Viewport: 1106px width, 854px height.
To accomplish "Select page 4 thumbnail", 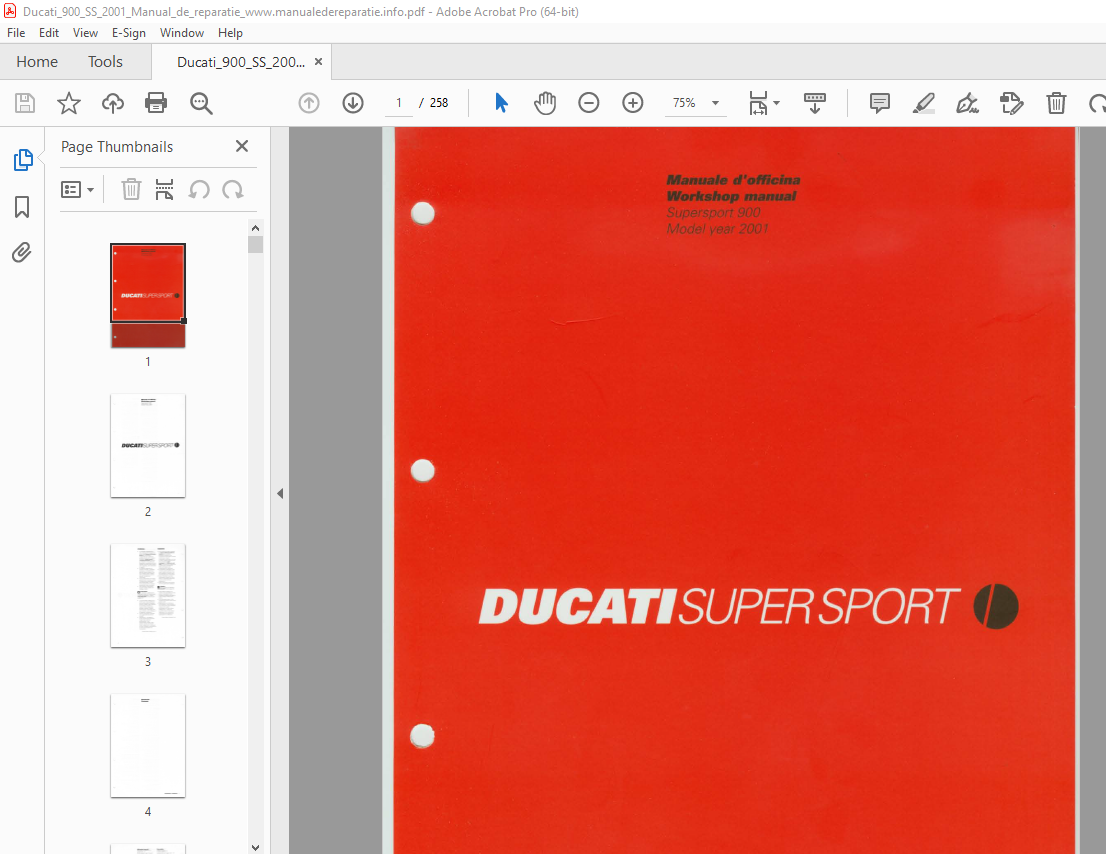I will point(148,746).
